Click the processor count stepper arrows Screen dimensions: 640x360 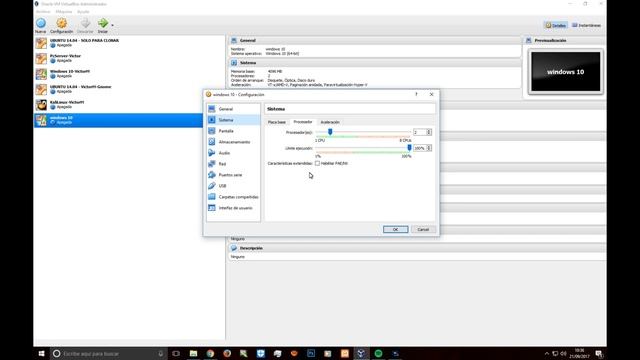click(429, 132)
